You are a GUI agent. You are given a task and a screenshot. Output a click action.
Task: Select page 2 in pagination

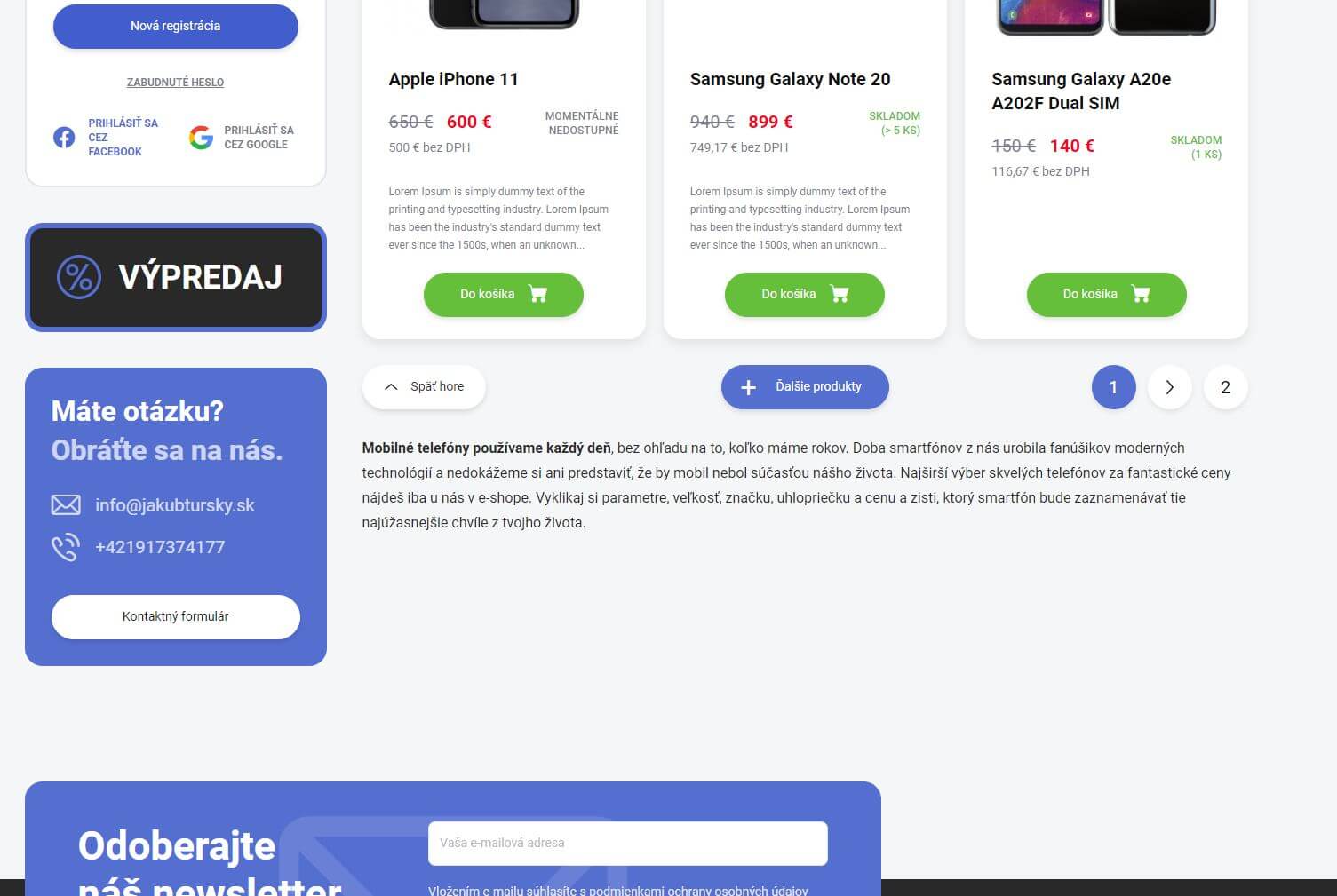click(x=1225, y=387)
